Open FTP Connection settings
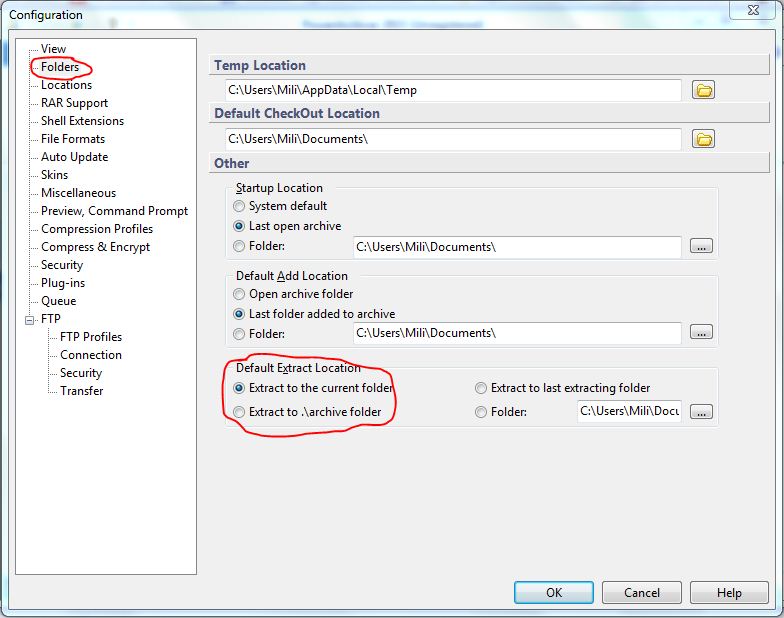Image resolution: width=784 pixels, height=618 pixels. [x=91, y=355]
